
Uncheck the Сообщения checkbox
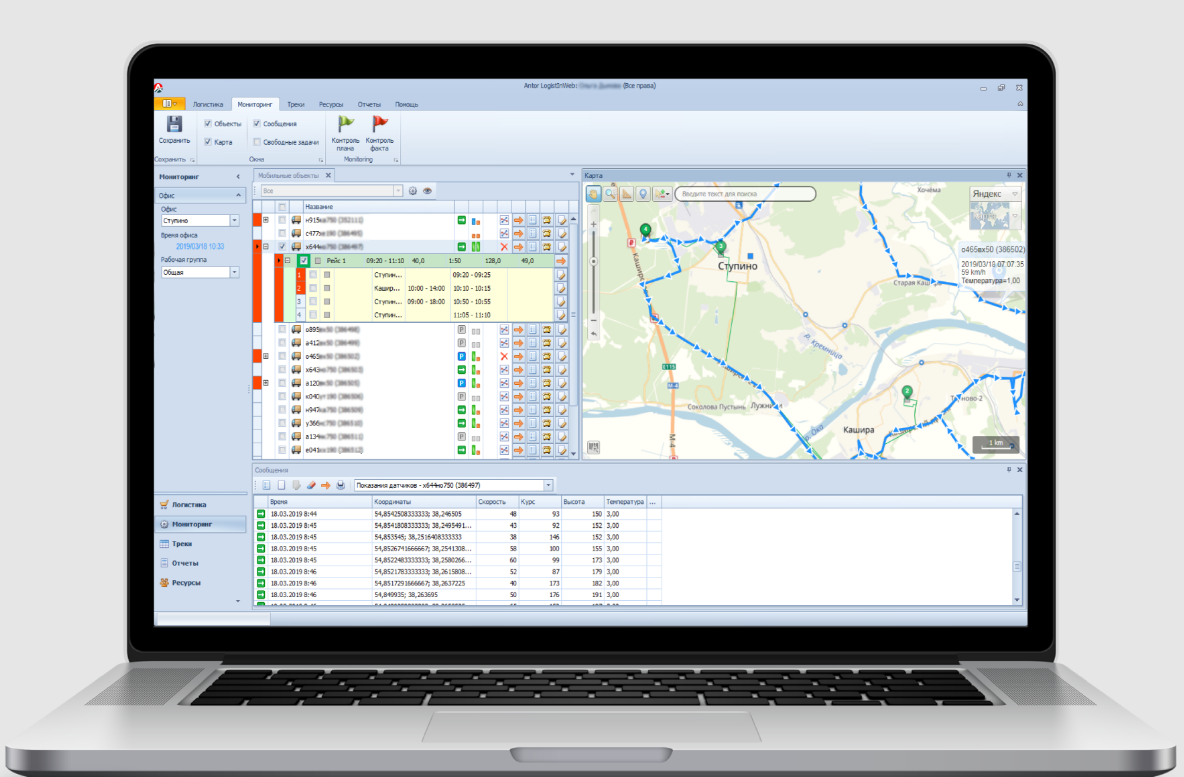(257, 123)
